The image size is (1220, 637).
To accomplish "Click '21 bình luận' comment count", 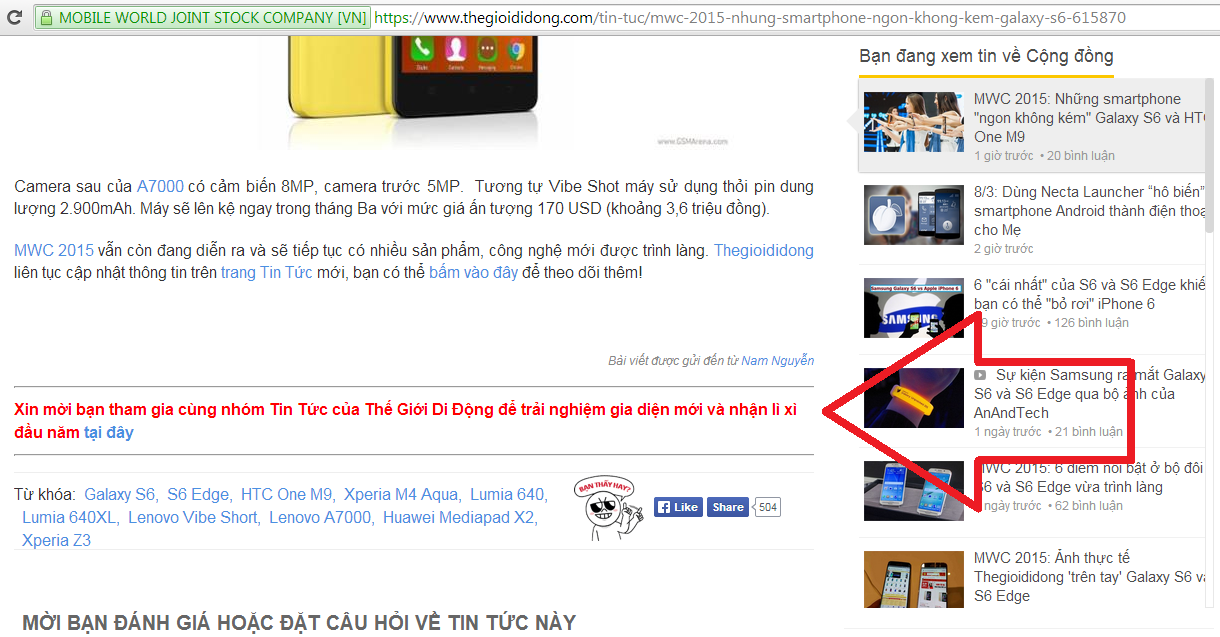I will click(x=1088, y=432).
